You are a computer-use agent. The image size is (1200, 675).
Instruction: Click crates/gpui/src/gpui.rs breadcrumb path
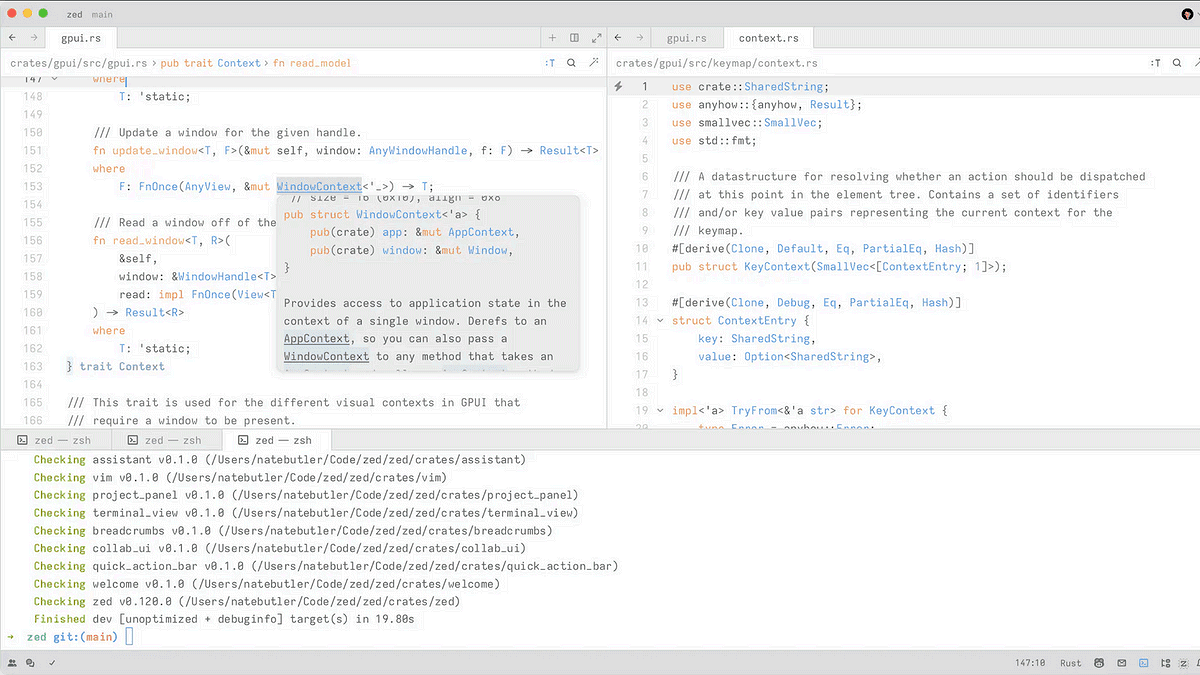(79, 63)
